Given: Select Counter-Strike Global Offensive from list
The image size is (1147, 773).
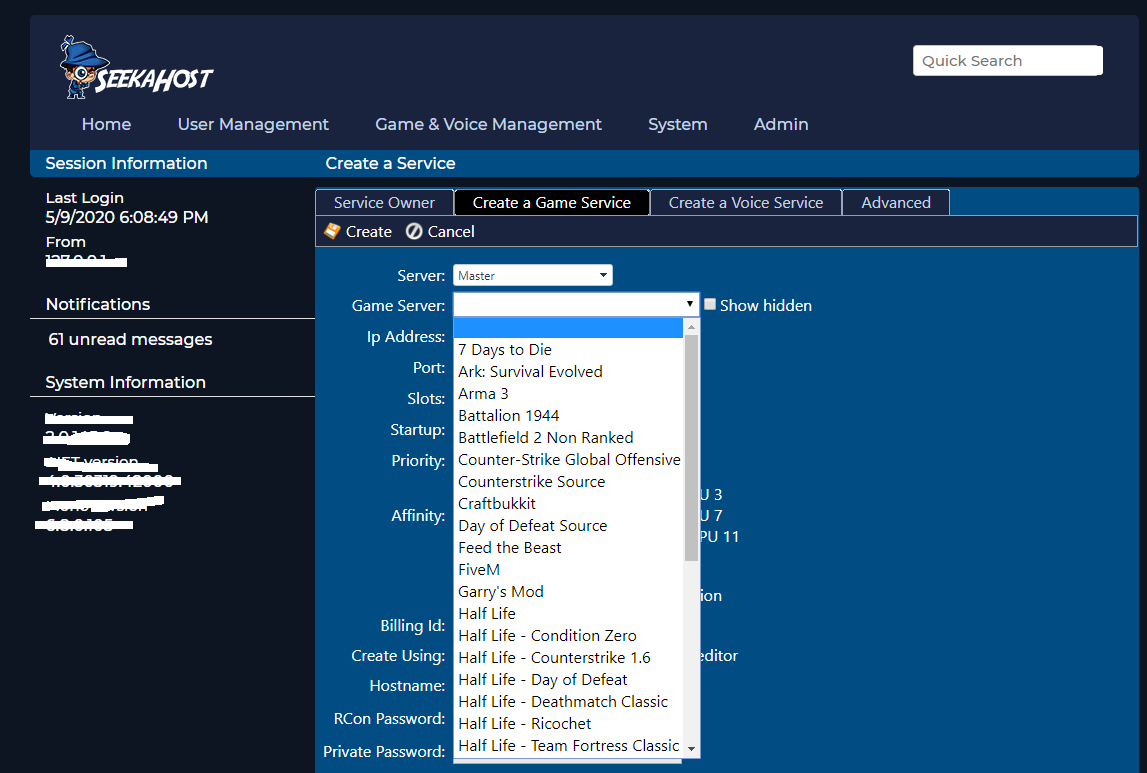Looking at the screenshot, I should 568,459.
